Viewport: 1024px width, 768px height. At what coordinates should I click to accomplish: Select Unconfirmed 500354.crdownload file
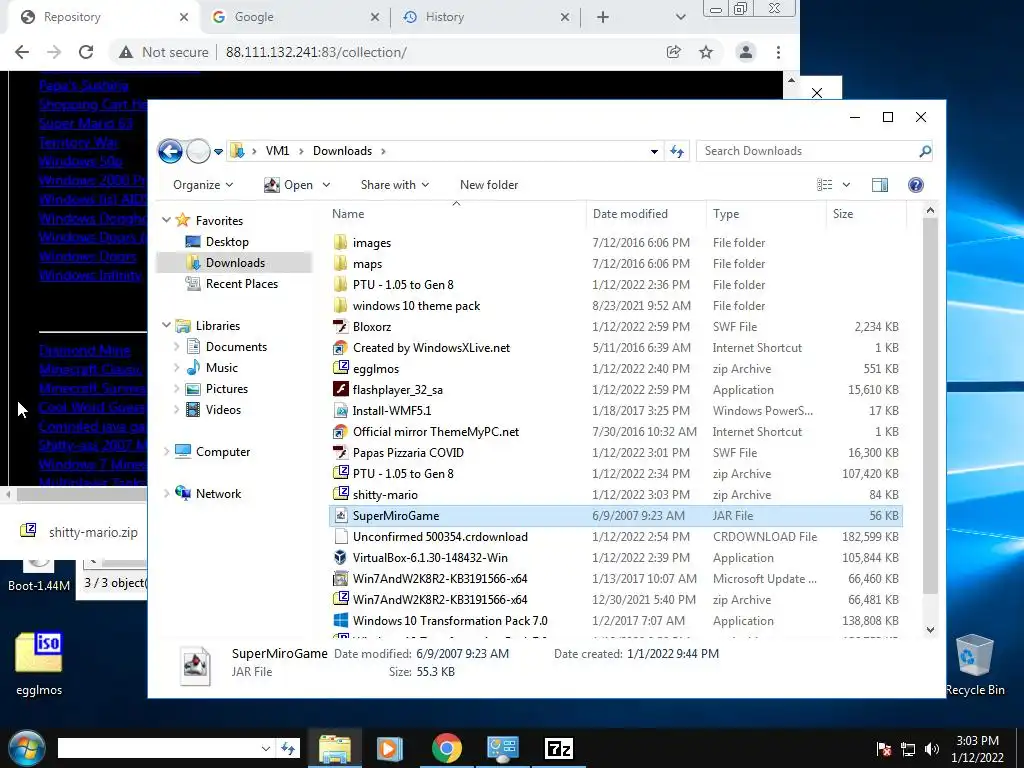(440, 537)
